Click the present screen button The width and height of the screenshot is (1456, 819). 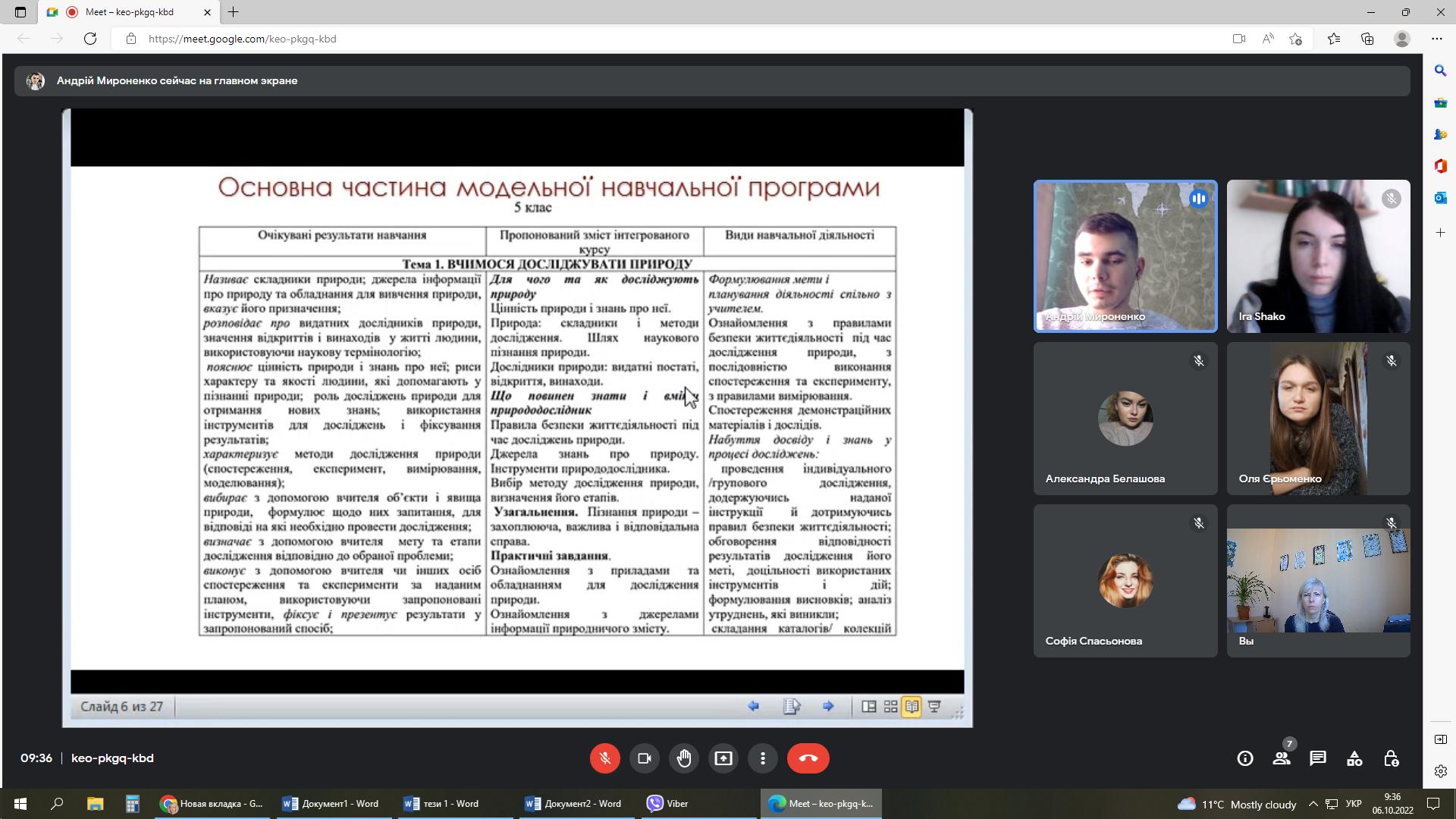click(723, 758)
